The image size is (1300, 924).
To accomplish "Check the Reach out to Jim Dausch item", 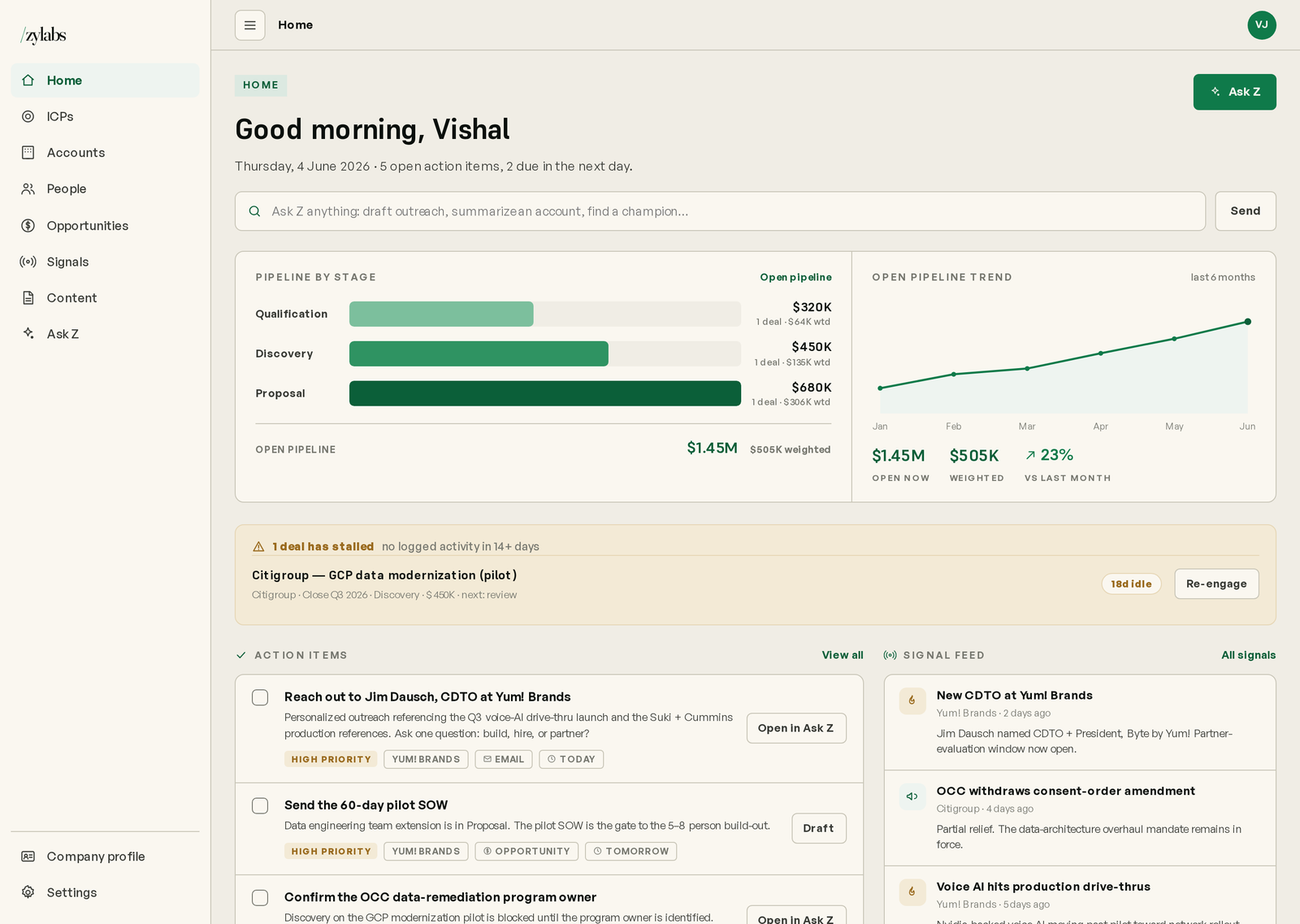I will coord(260,698).
